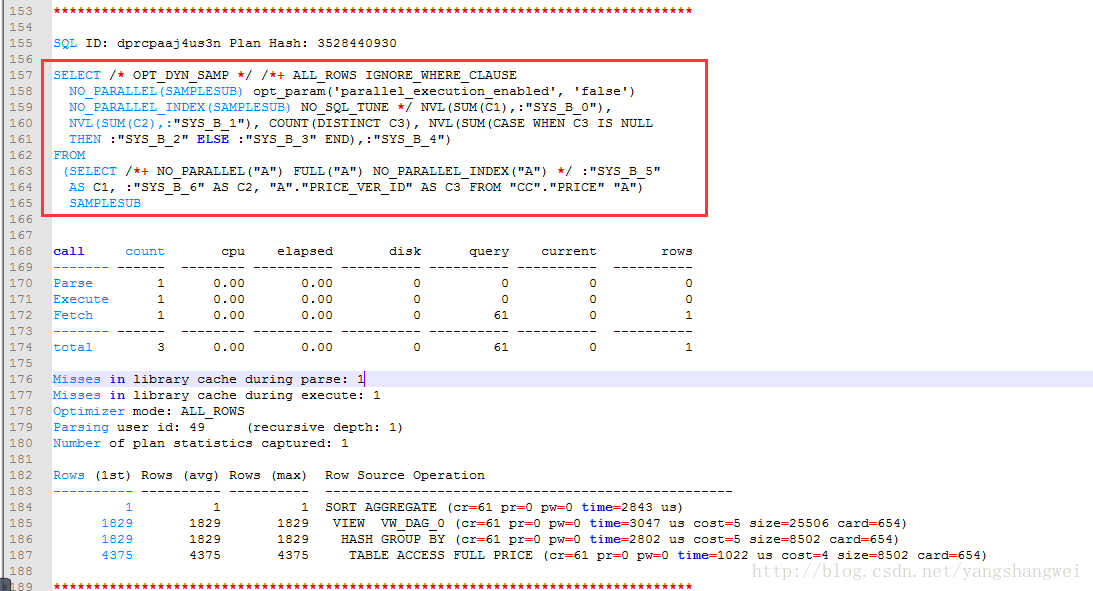The width and height of the screenshot is (1093, 591).
Task: Click the Row Source Operation header
Action: [404, 476]
